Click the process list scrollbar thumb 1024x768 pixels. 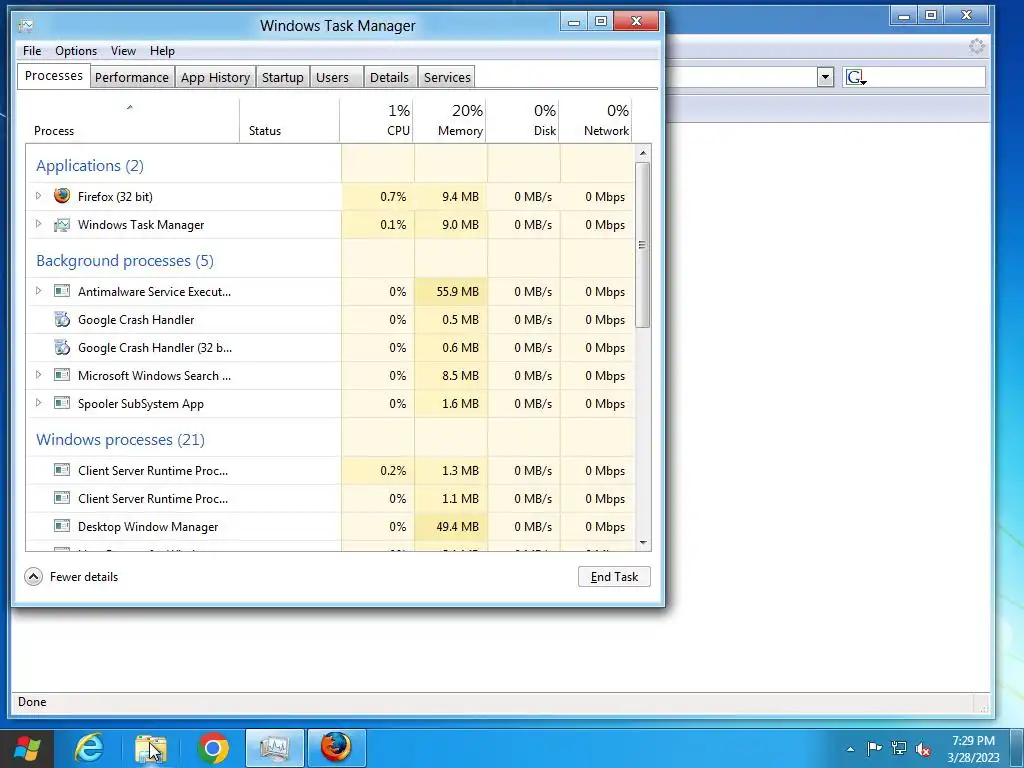643,245
